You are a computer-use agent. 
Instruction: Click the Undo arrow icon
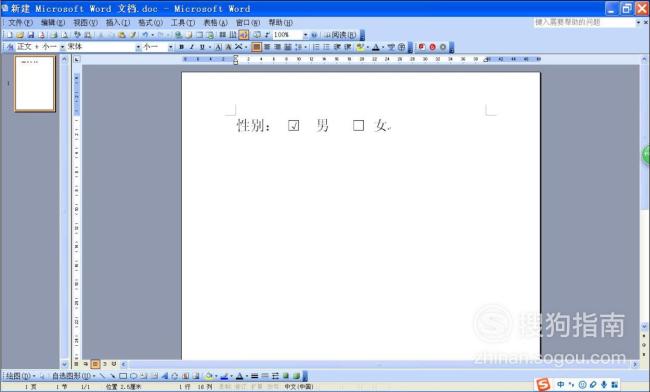click(145, 35)
